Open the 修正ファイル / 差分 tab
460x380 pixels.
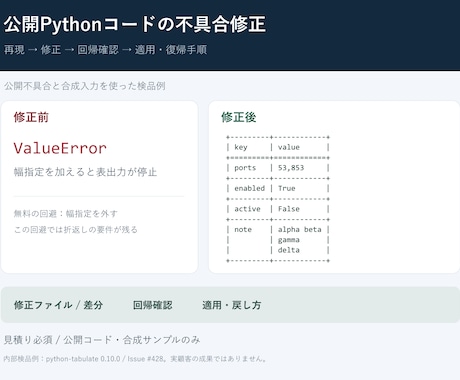coord(58,305)
